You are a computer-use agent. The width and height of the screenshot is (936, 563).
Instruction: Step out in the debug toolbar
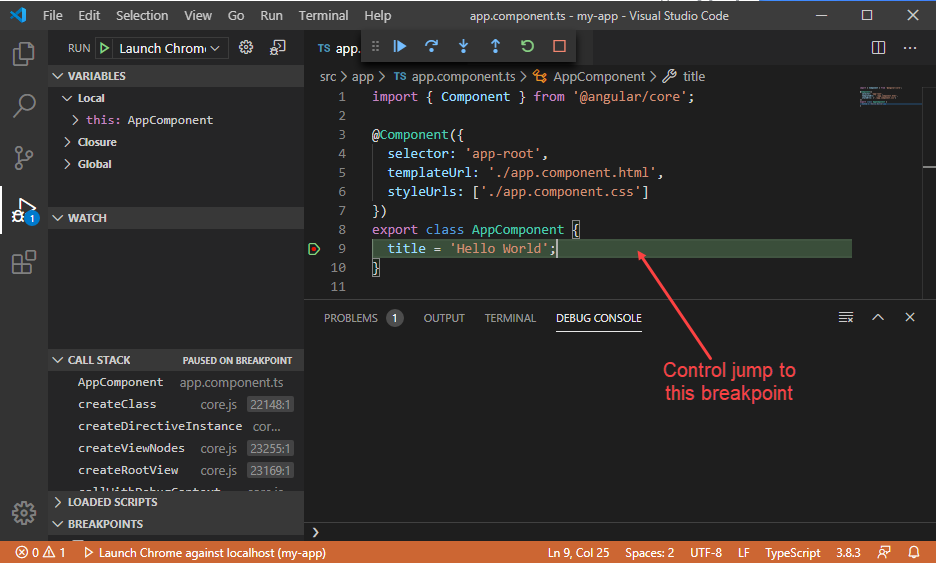point(495,46)
